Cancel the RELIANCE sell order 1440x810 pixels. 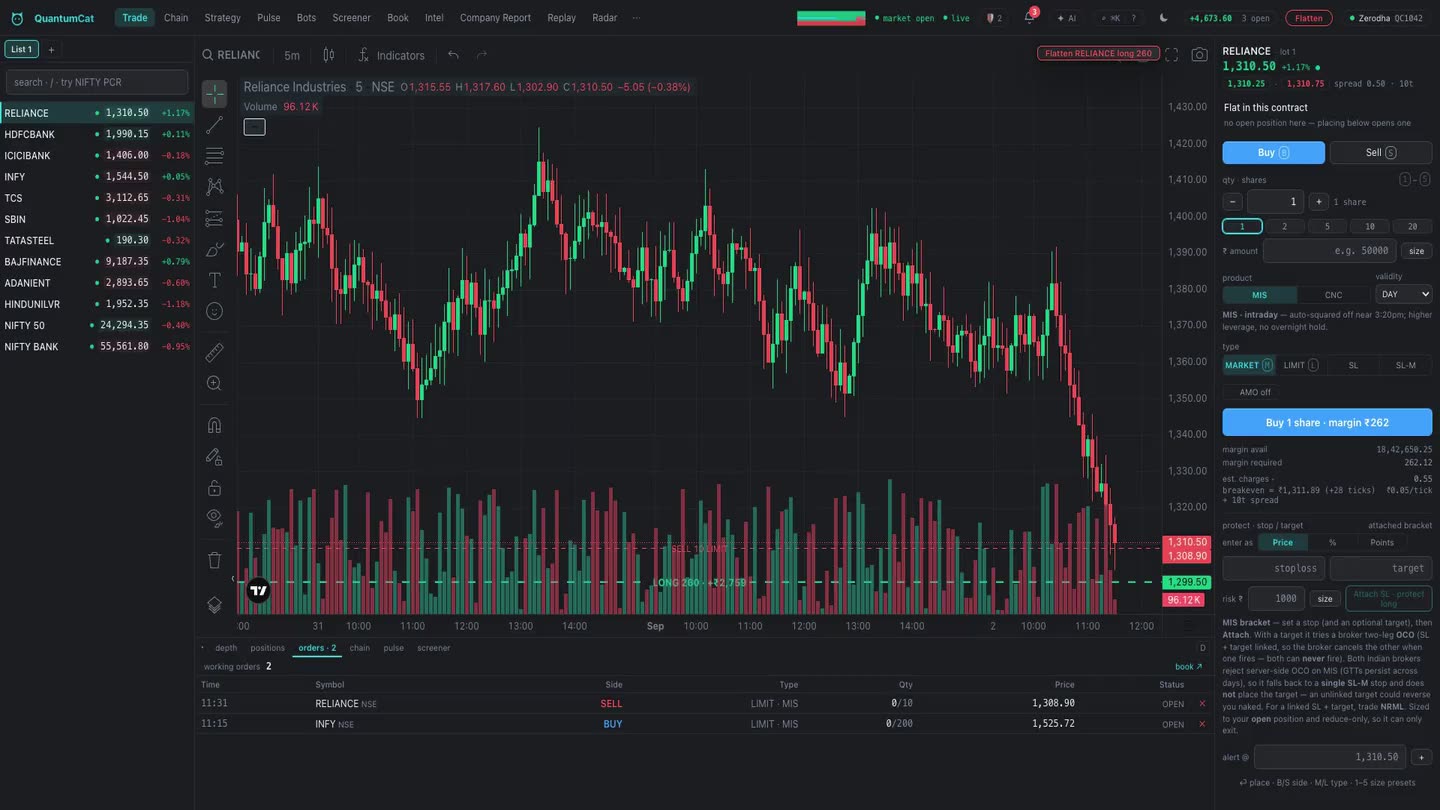point(1202,704)
